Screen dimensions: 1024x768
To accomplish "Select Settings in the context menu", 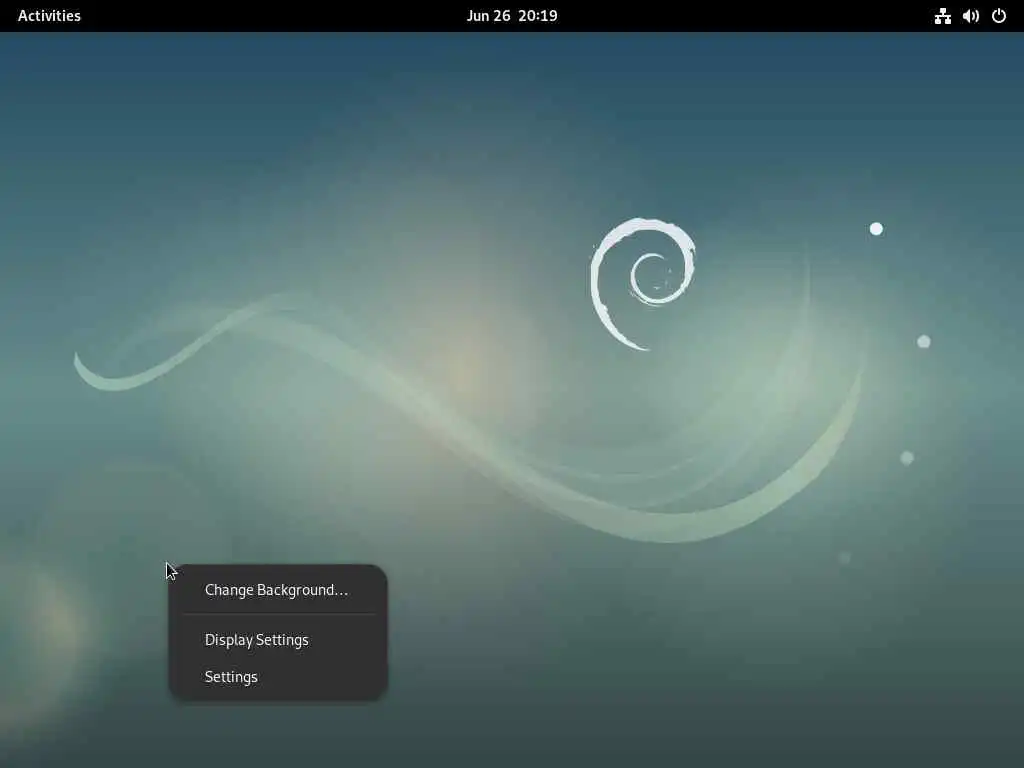I will coord(278,677).
